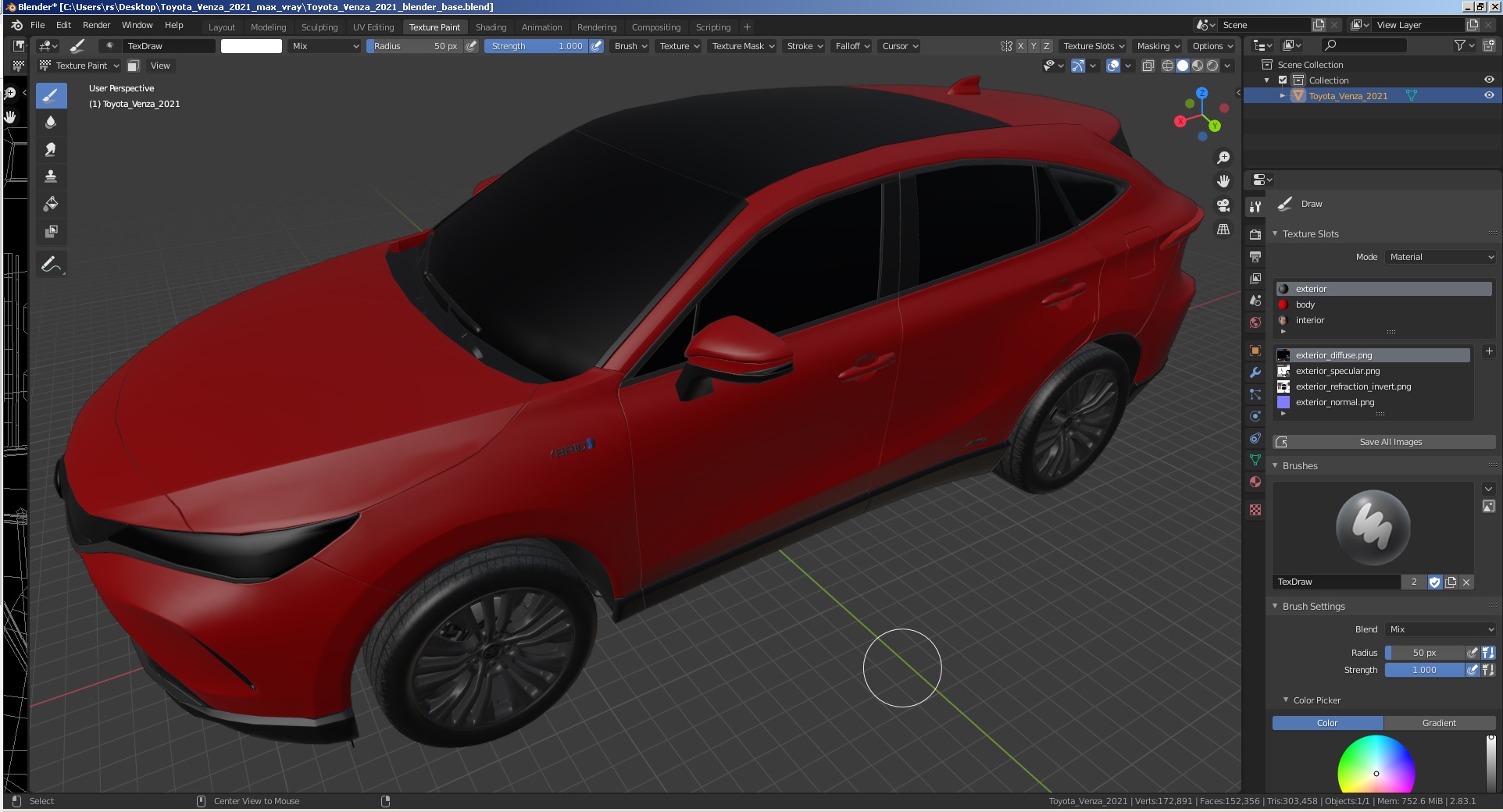Open the Texture Mask dropdown
Viewport: 1503px width, 812px height.
coord(742,46)
